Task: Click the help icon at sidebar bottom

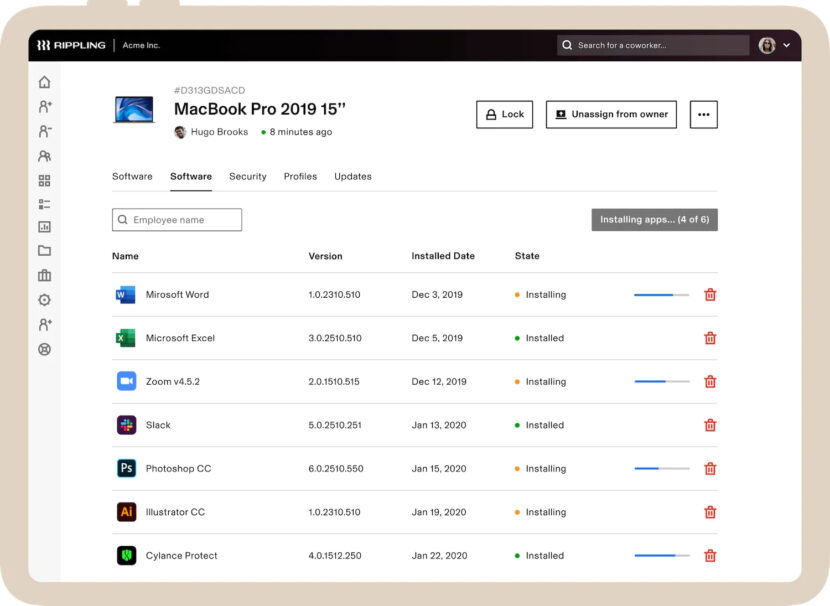Action: pyautogui.click(x=44, y=348)
